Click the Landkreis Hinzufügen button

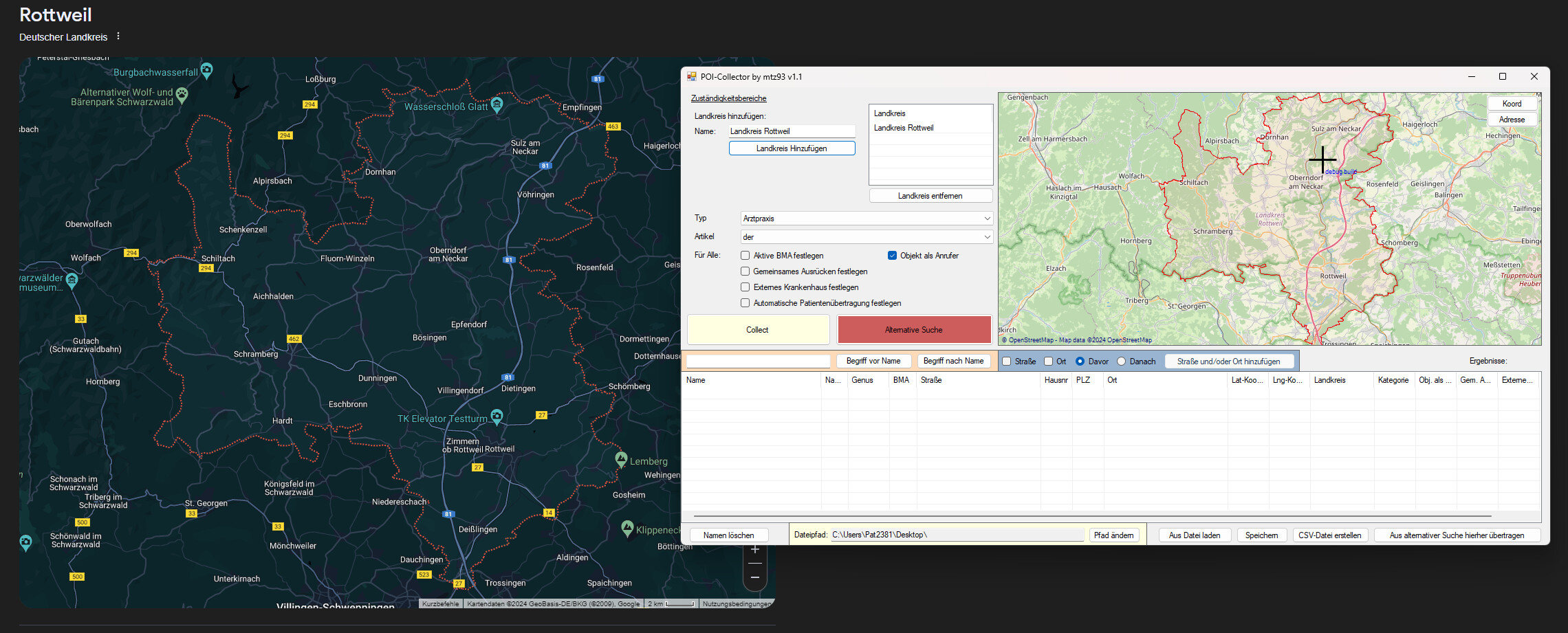792,148
